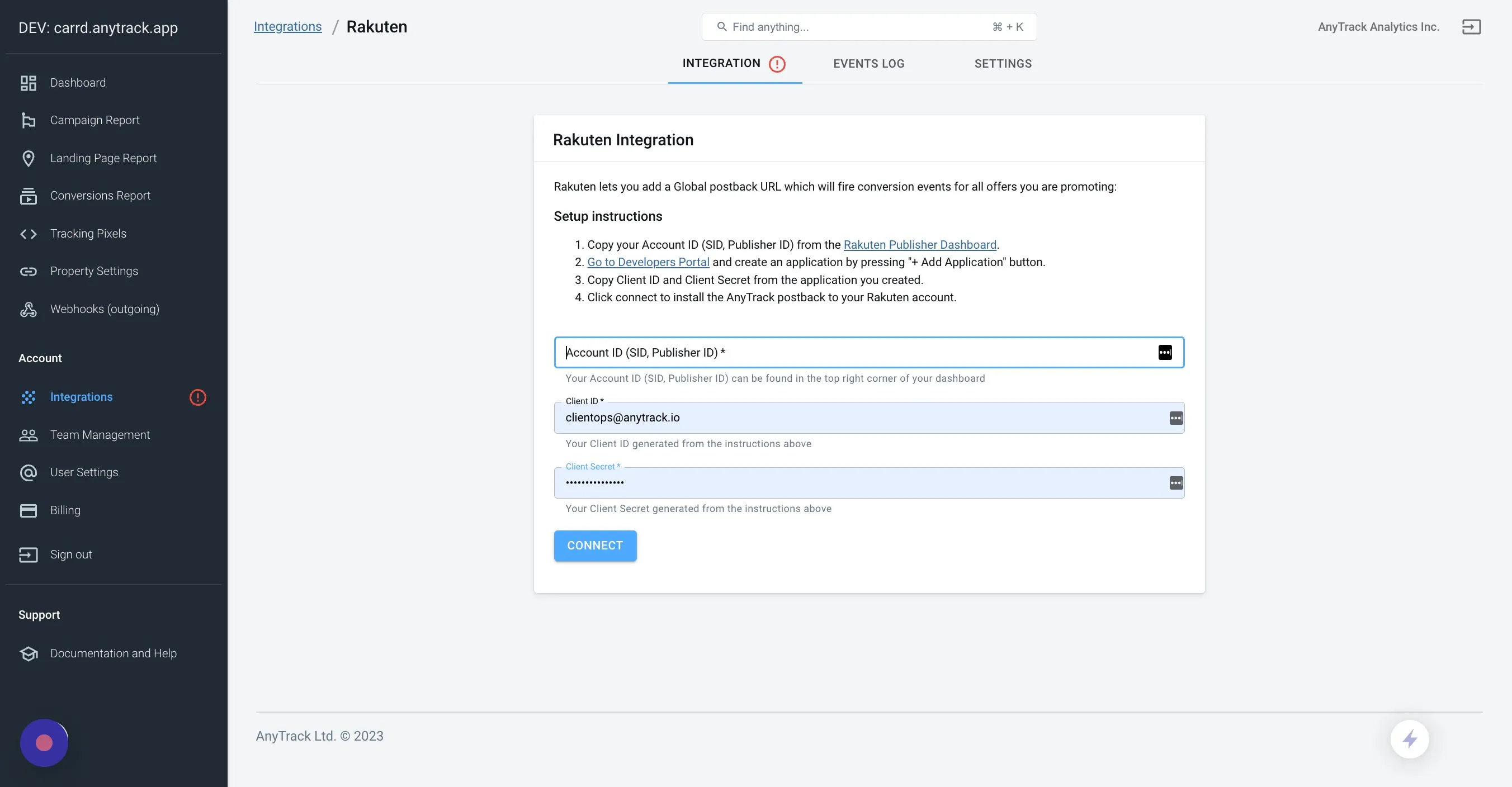
Task: Click the Client Secret input field
Action: tap(869, 483)
